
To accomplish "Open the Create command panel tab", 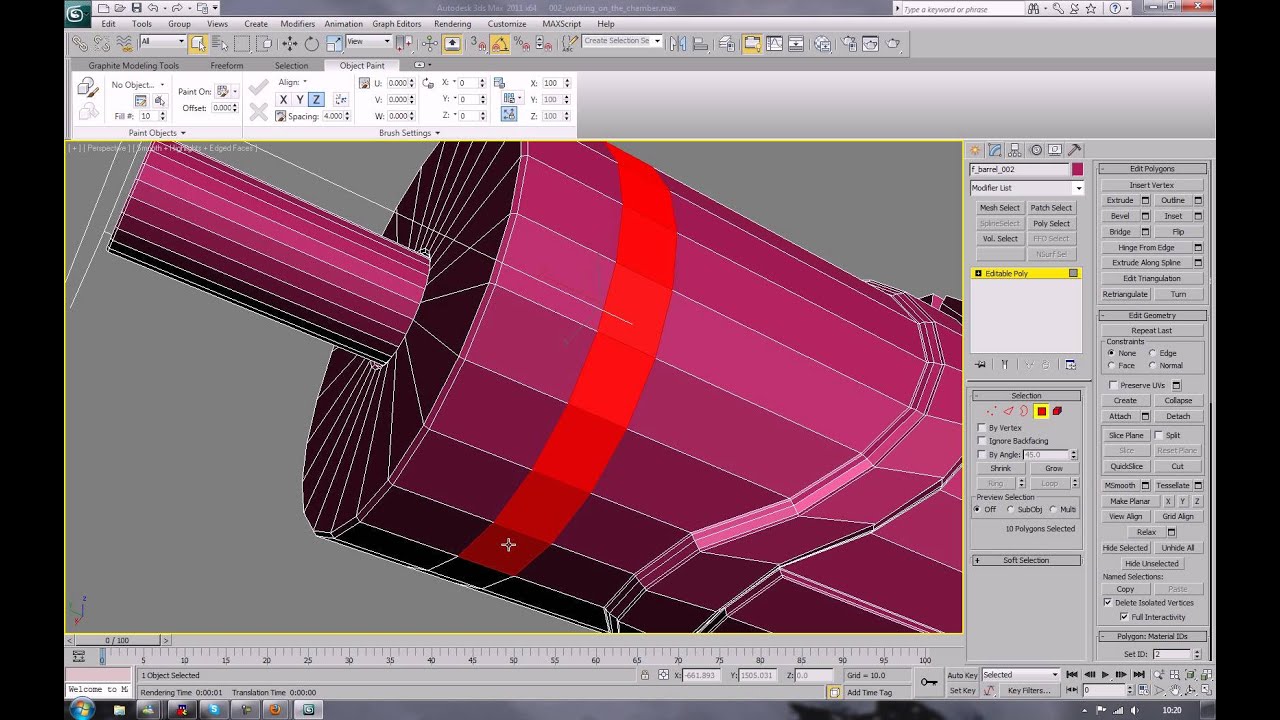I will 975,150.
